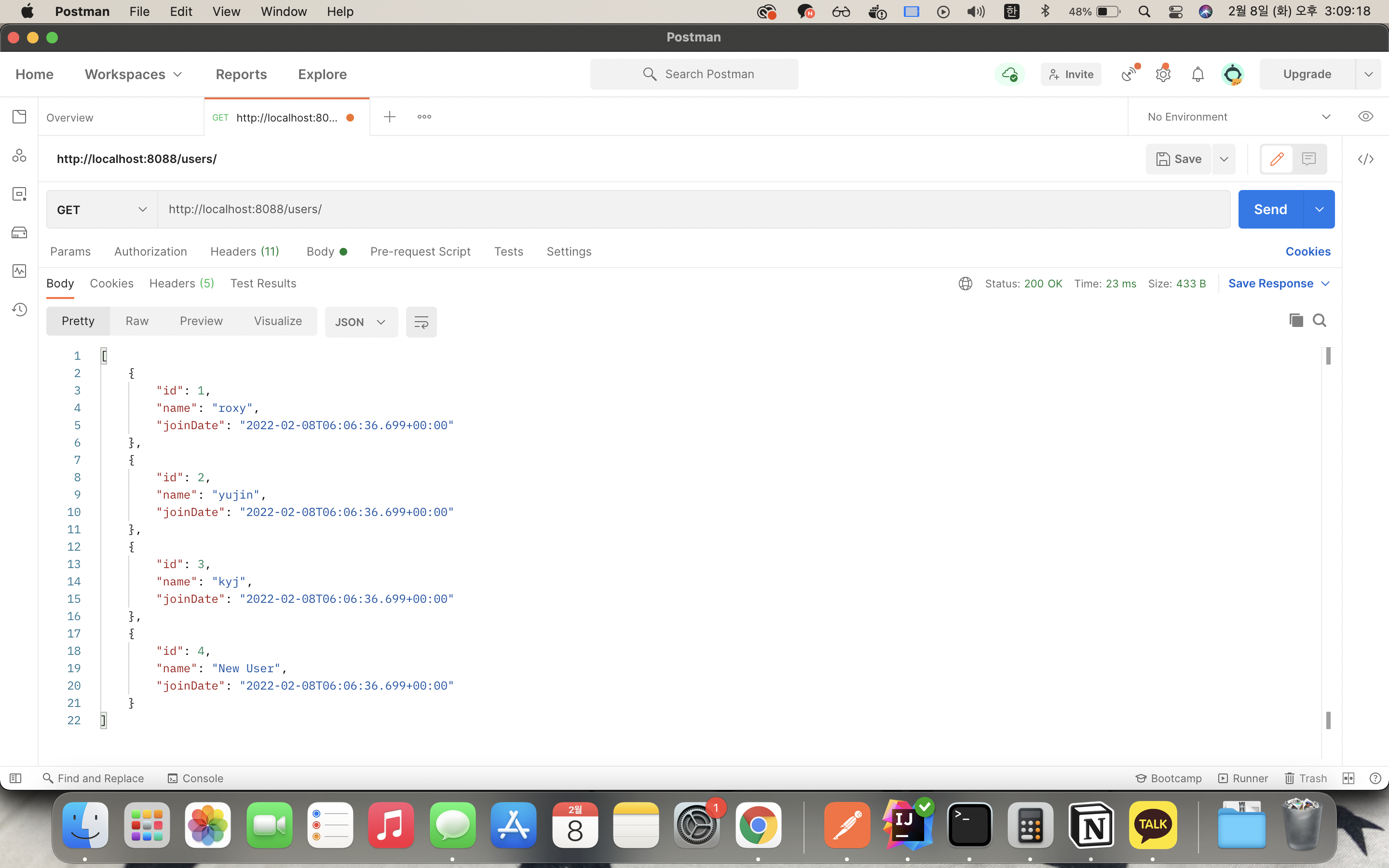
Task: Open the Collections sidebar icon
Action: click(x=19, y=117)
